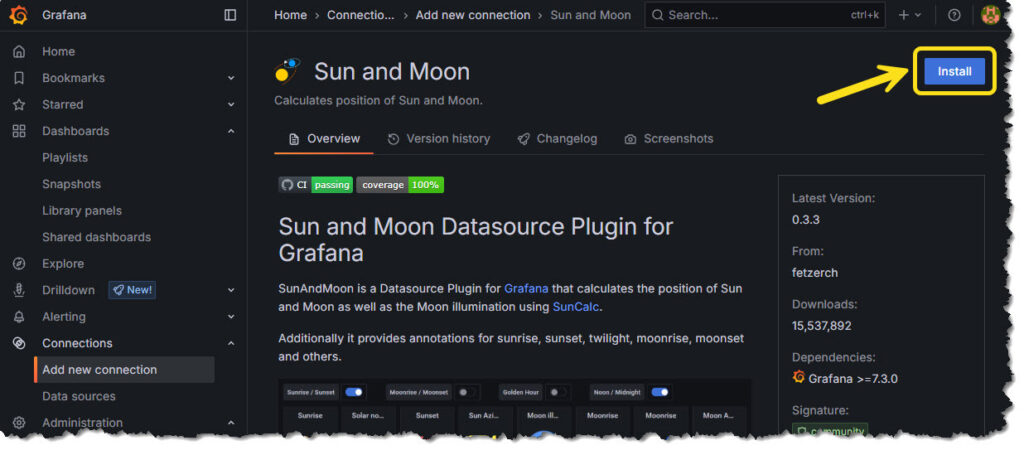This screenshot has width=1024, height=450.
Task: Follow the SunCalc link
Action: pos(575,306)
